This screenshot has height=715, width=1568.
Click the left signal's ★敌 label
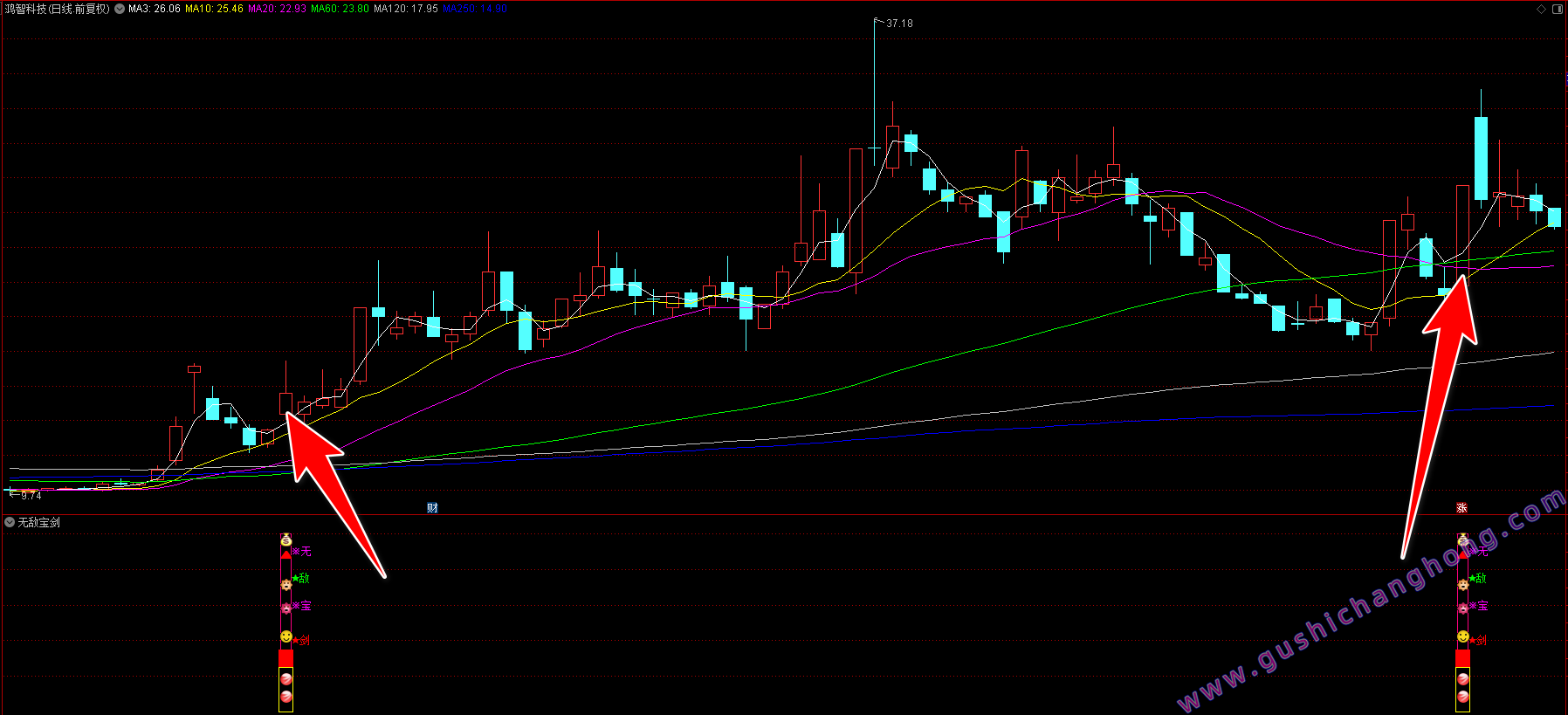(300, 578)
